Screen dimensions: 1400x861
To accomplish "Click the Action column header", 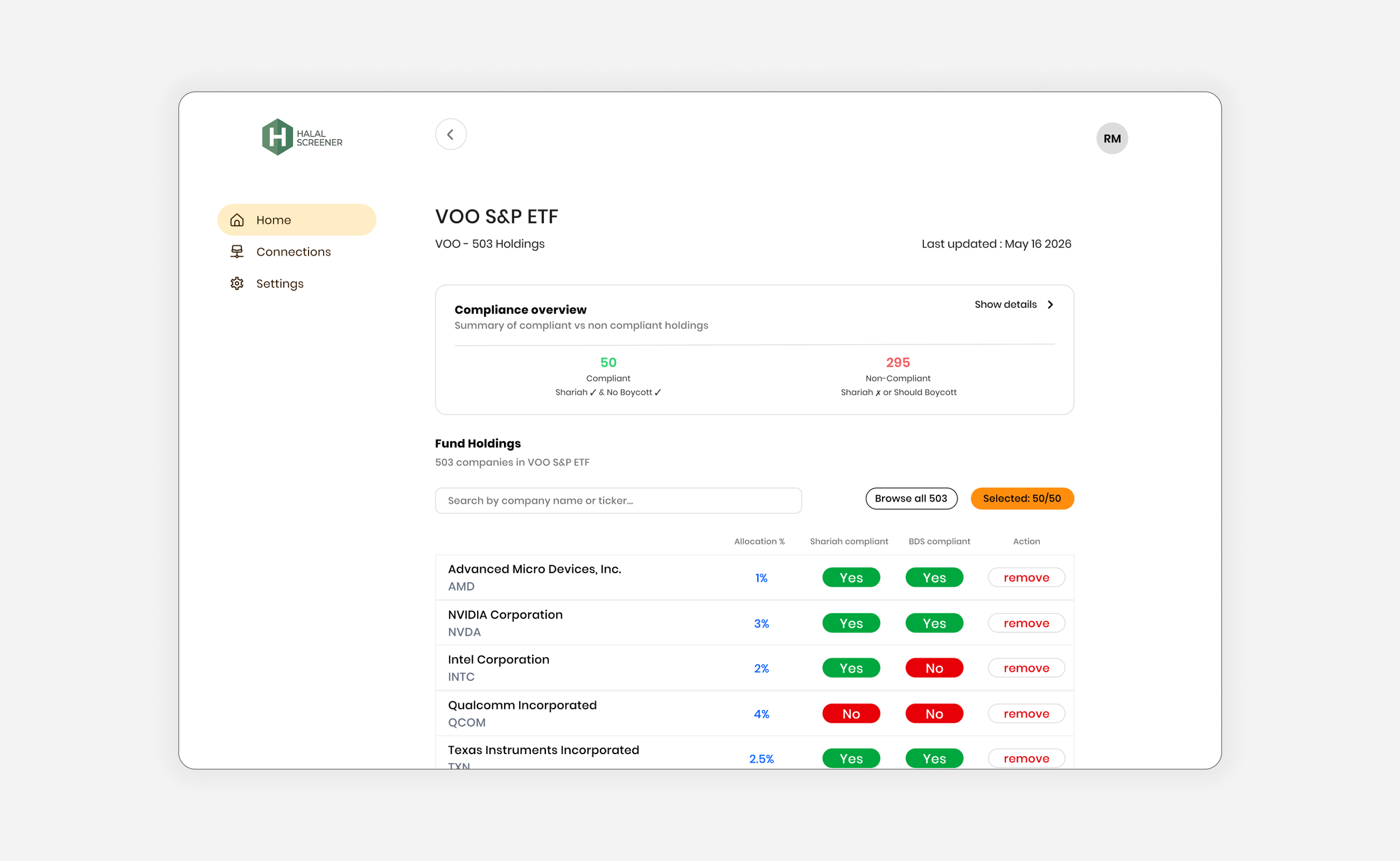I will [x=1026, y=541].
